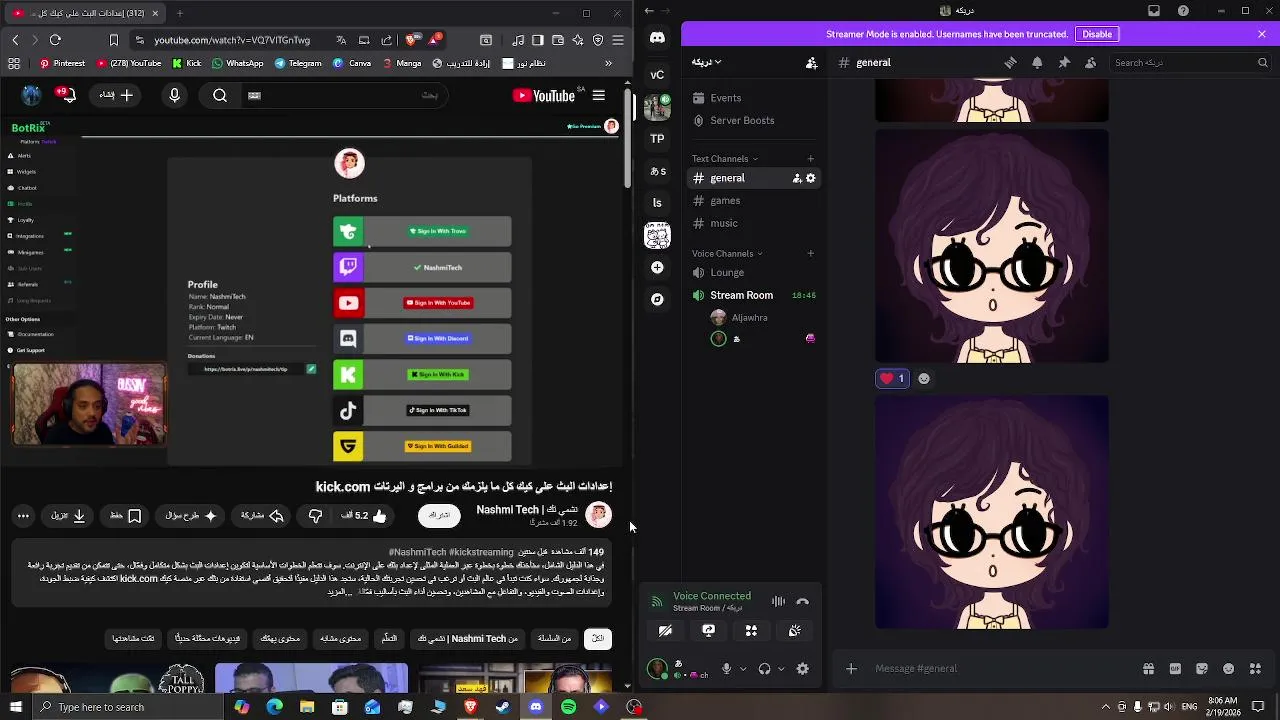Save video to a playlist
This screenshot has width=1280, height=720.
pos(125,516)
